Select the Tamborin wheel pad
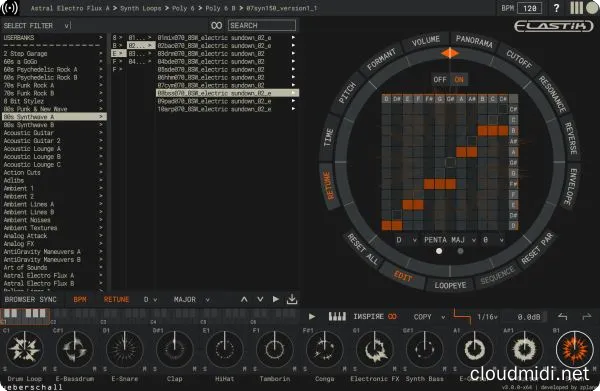The image size is (600, 391). point(274,350)
